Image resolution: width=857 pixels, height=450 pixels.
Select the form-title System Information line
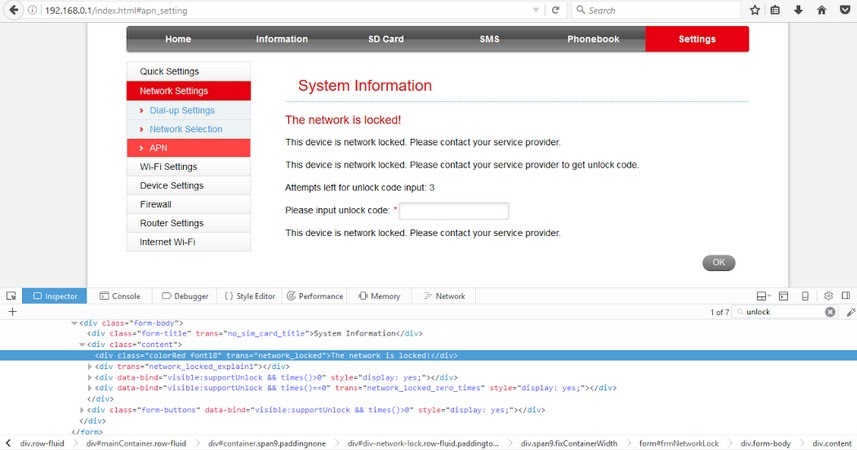coord(255,334)
